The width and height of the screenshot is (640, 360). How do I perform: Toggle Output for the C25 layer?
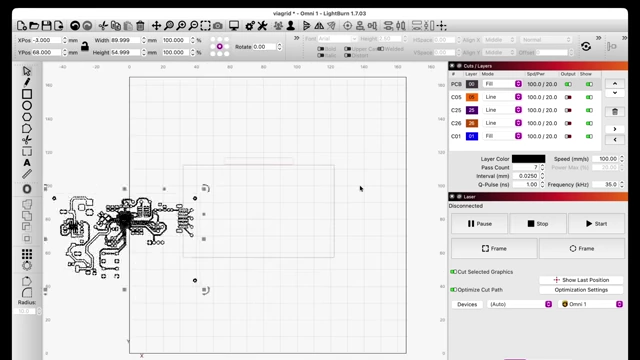click(x=568, y=110)
